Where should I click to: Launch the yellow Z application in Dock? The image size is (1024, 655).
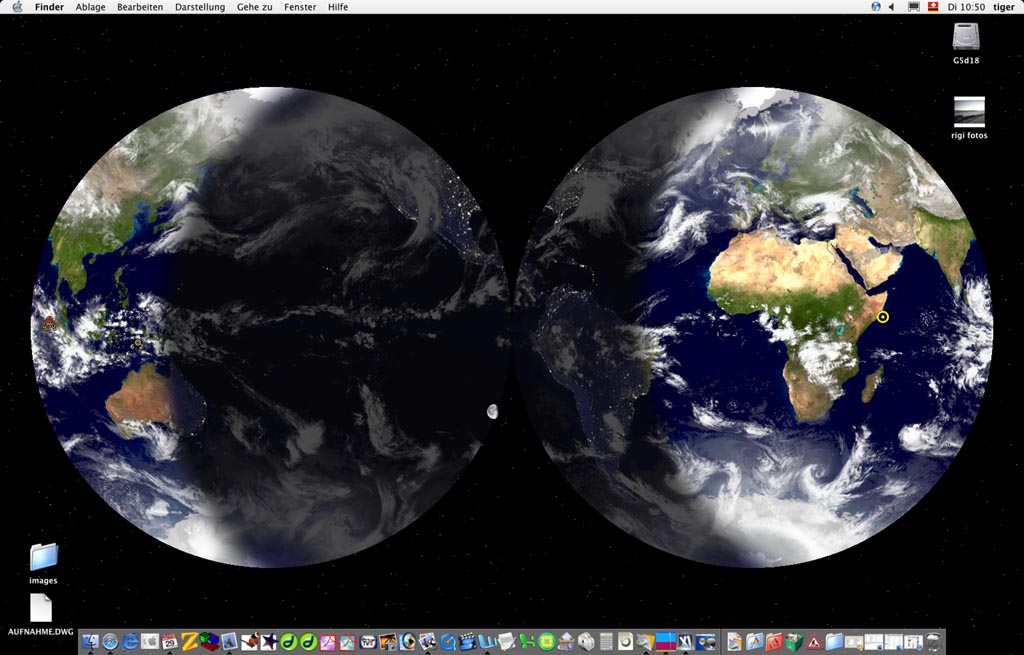tap(189, 641)
